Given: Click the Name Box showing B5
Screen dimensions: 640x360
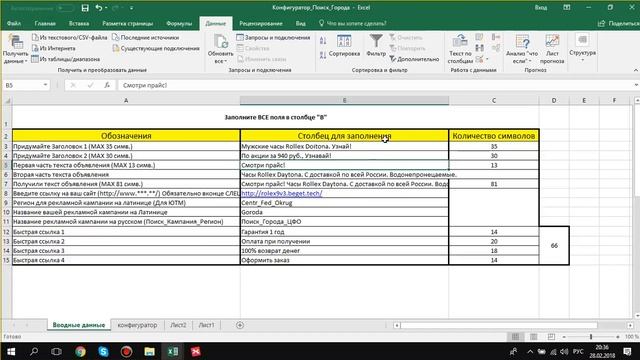Looking at the screenshot, I should pos(22,85).
